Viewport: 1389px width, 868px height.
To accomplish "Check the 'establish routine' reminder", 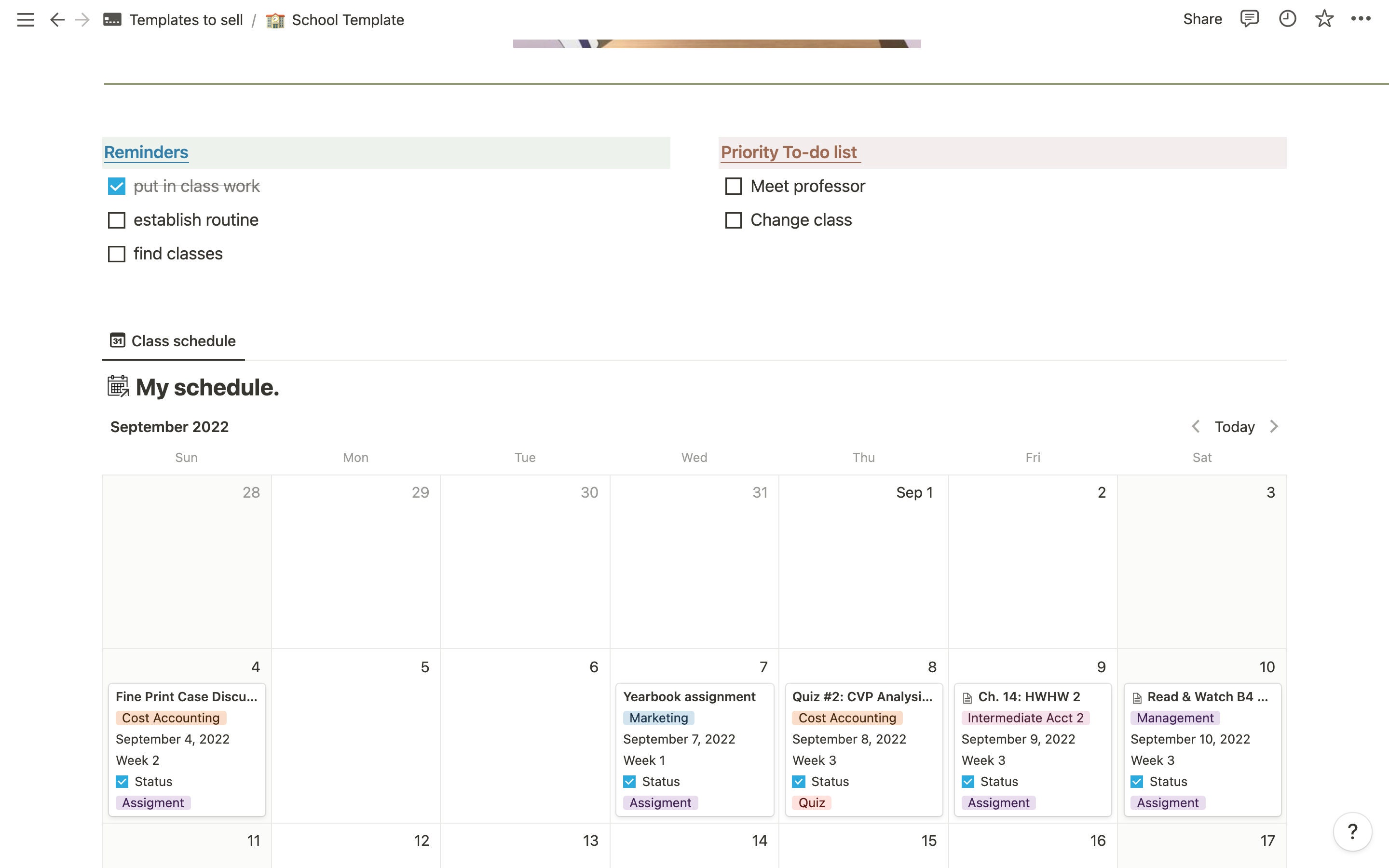I will 117,220.
